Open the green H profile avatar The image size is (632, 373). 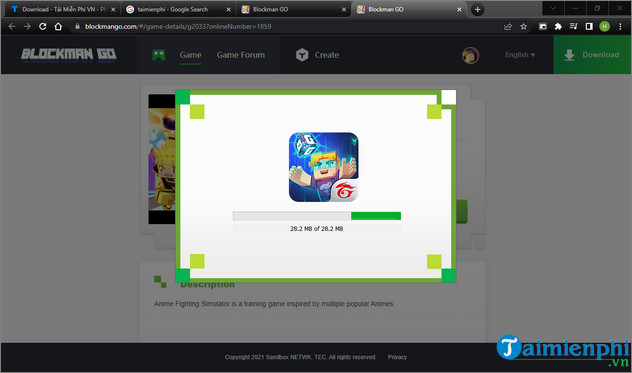click(604, 27)
